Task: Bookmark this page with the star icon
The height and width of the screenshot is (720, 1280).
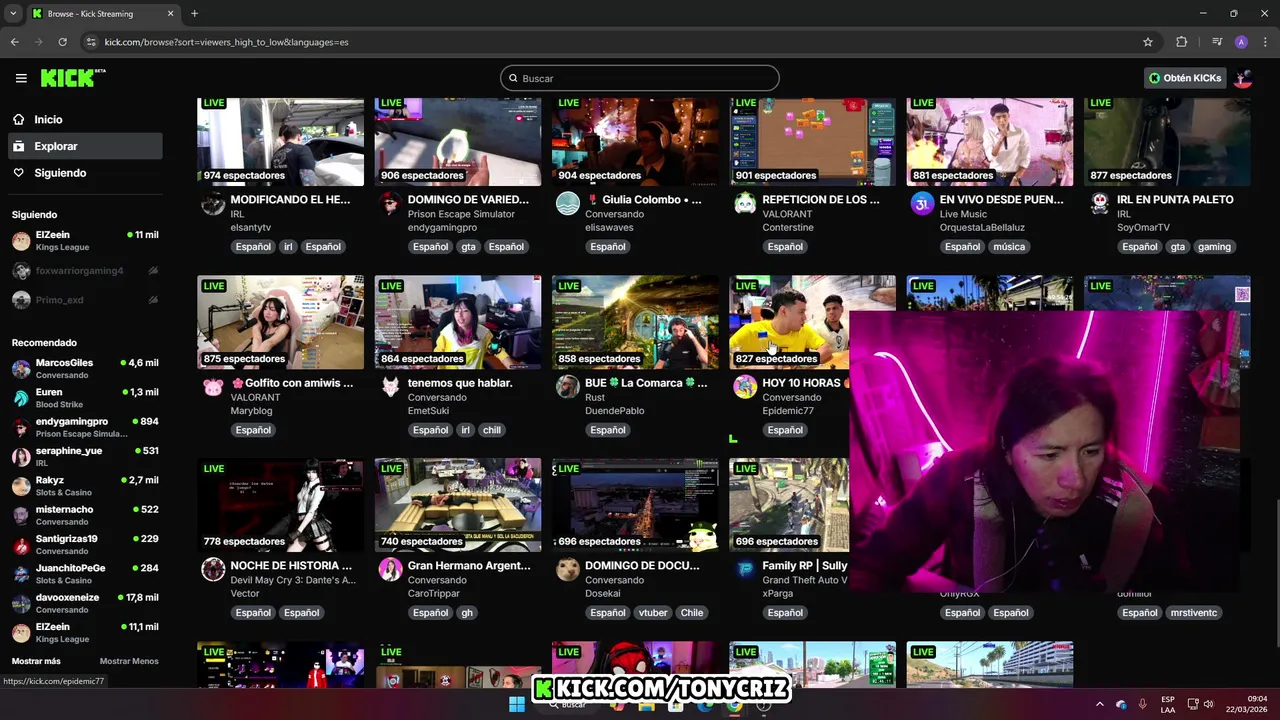Action: pos(1148,42)
